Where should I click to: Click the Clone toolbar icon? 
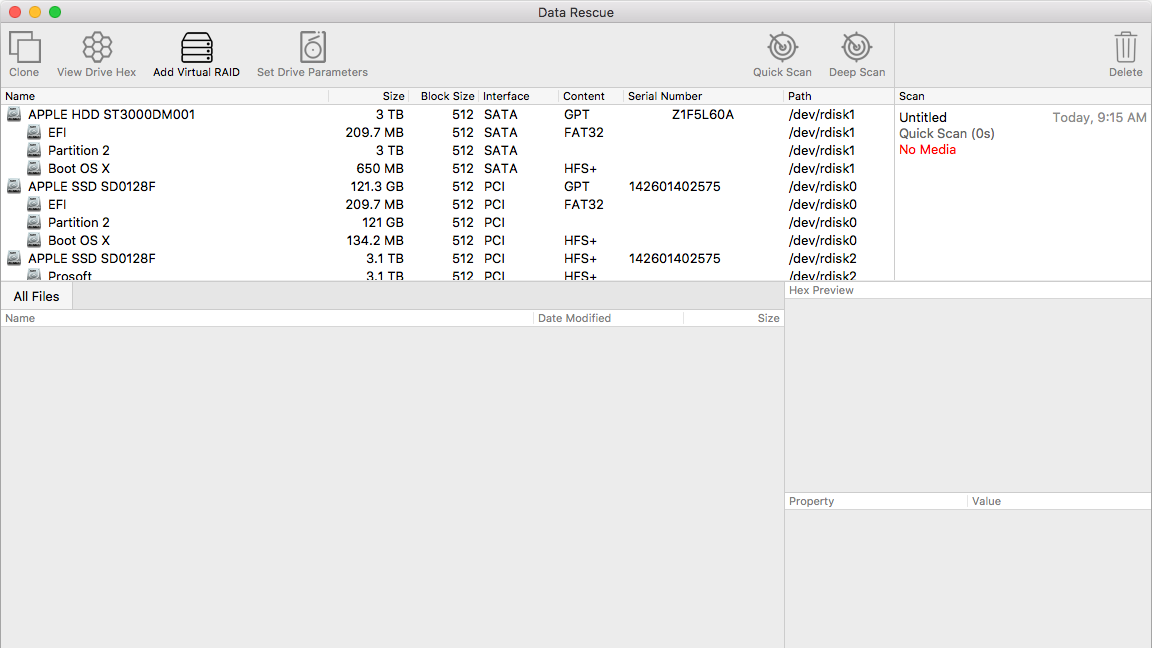coord(24,48)
